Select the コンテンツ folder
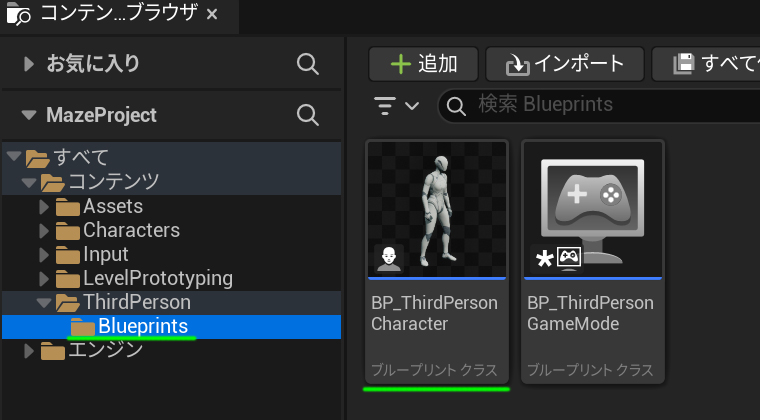The image size is (760, 420). 172,182
